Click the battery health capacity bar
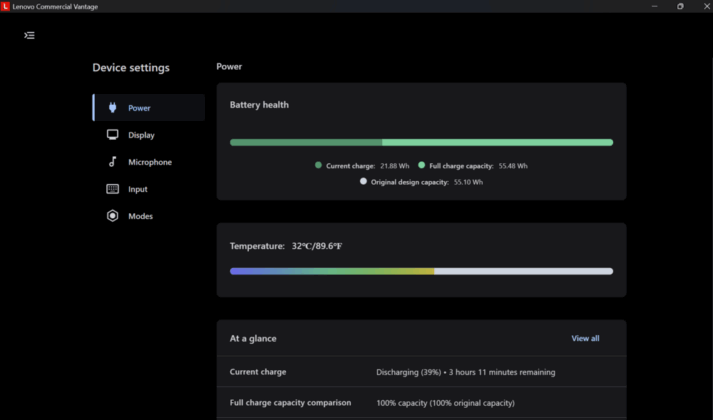This screenshot has width=713, height=420. tap(422, 142)
